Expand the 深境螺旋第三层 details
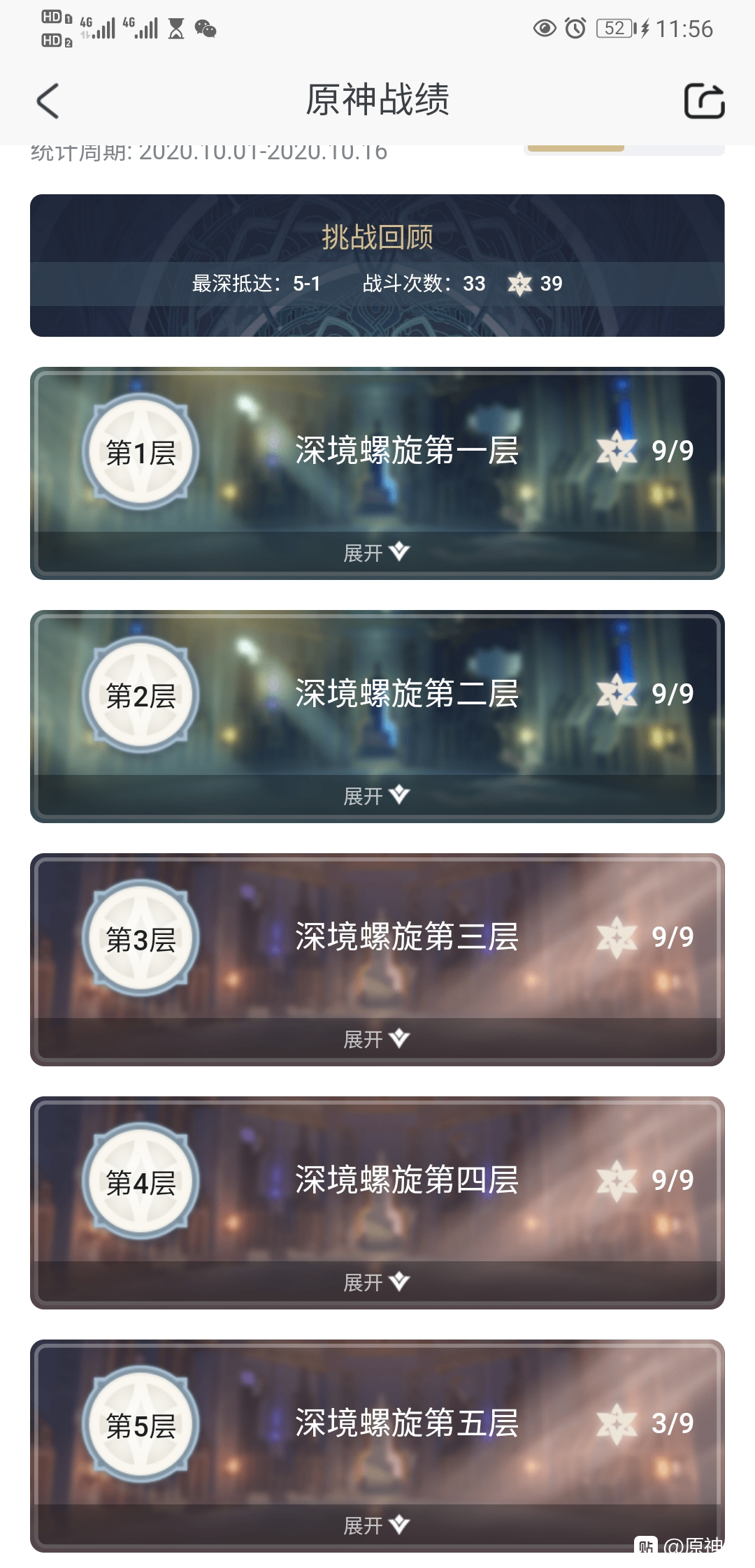Screen dimensions: 755x1568 click(377, 1038)
